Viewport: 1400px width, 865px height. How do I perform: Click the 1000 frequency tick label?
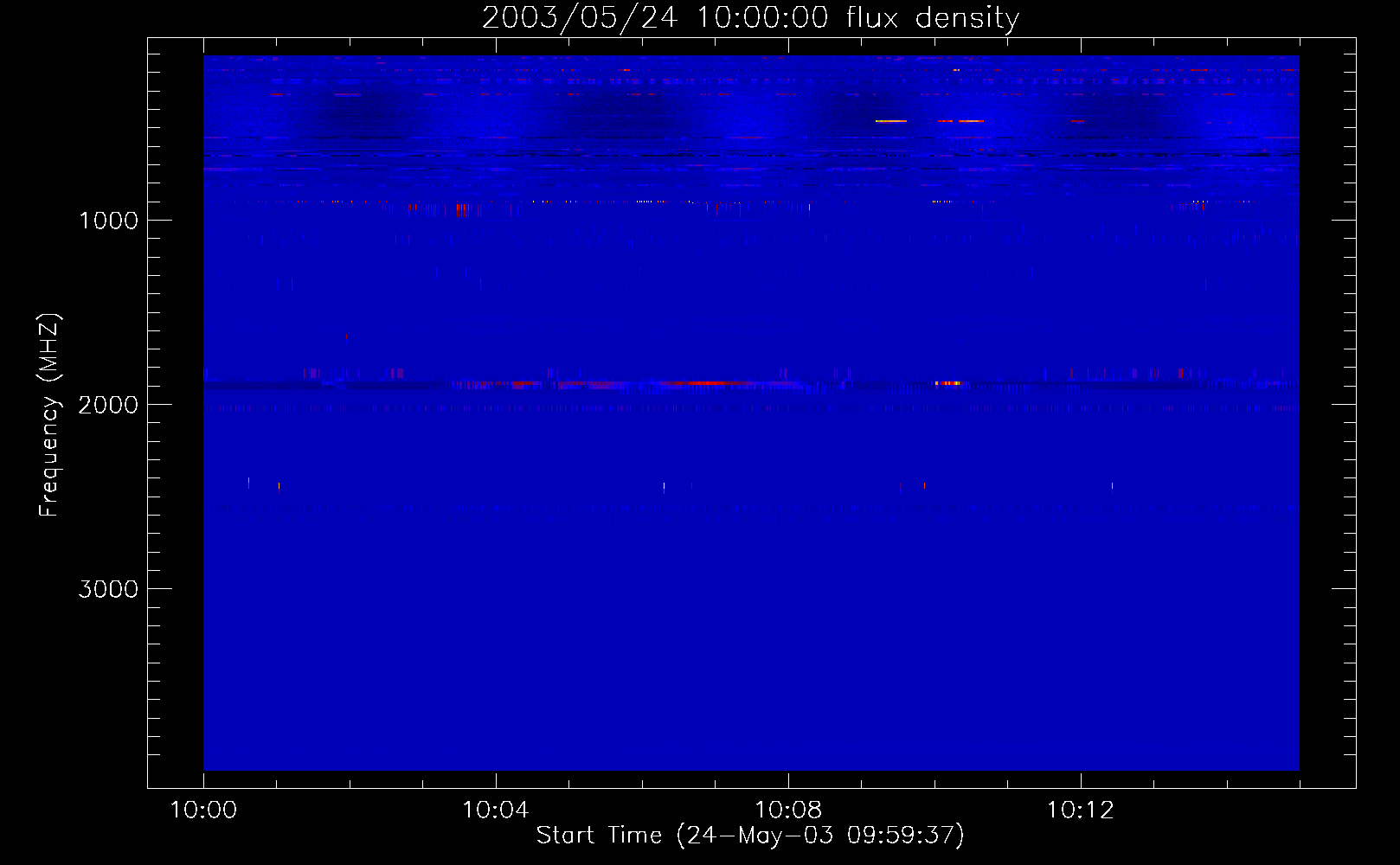coord(108,221)
